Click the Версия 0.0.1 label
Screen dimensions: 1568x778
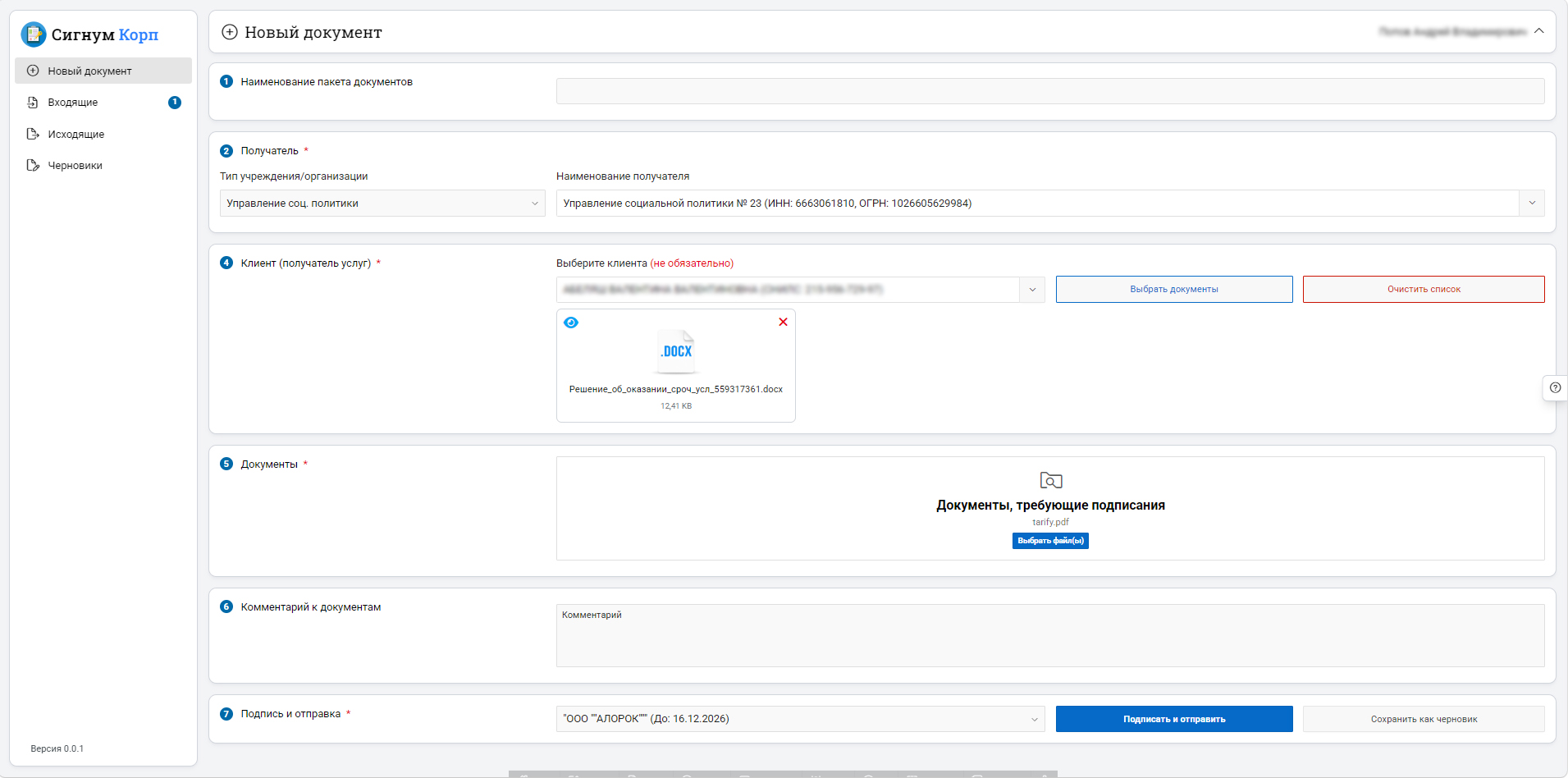pyautogui.click(x=57, y=748)
